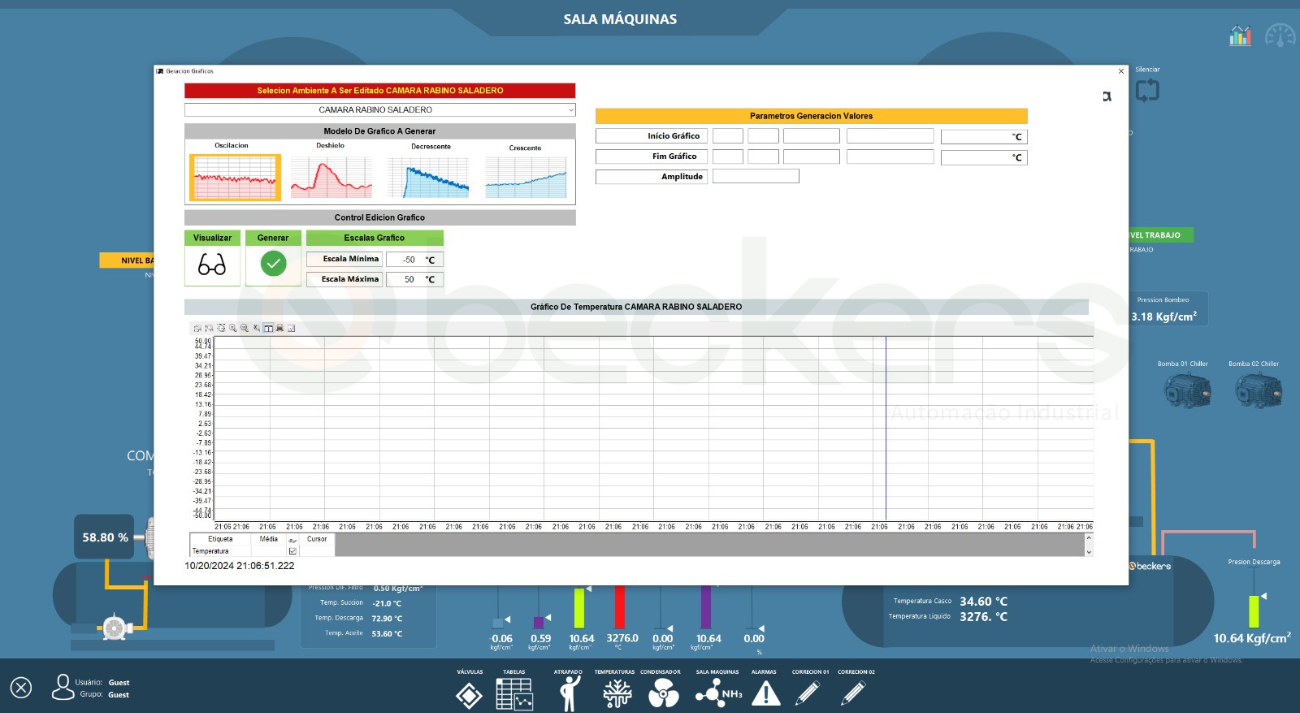This screenshot has width=1300, height=713.
Task: Open the Correcion 02 pencil icon
Action: click(x=853, y=692)
